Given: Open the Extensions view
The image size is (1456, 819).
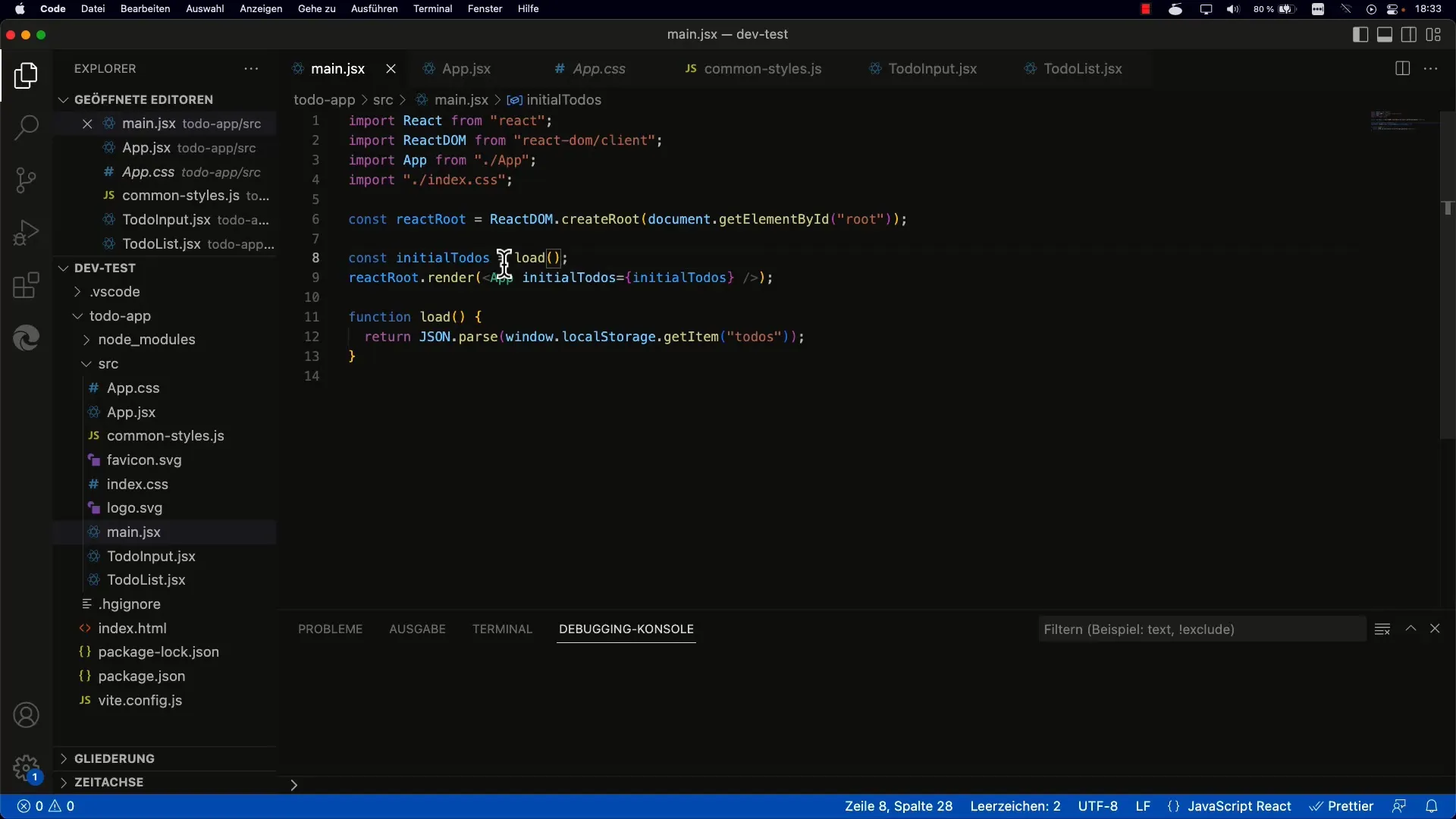Looking at the screenshot, I should coord(26,285).
